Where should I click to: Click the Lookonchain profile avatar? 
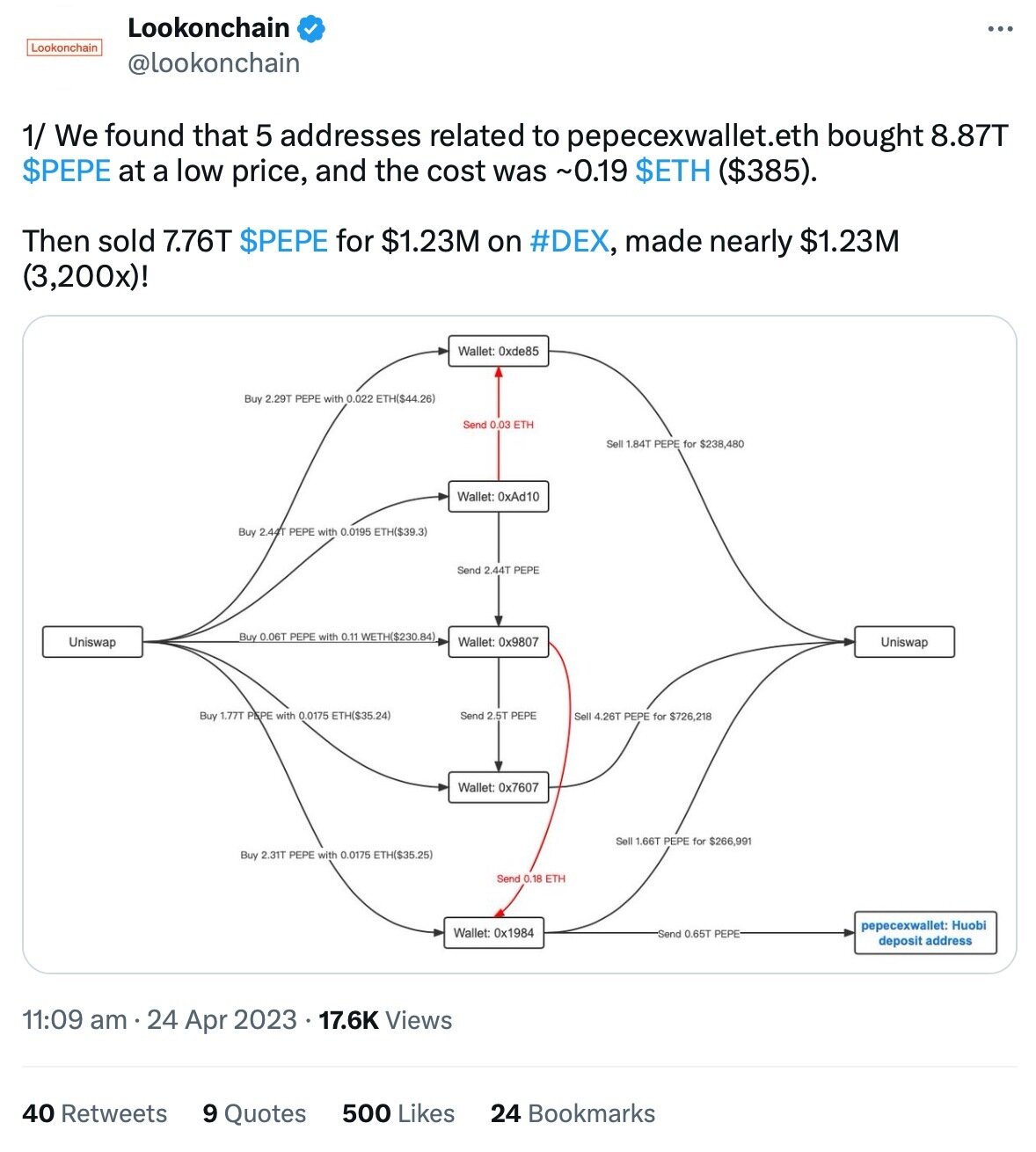[64, 47]
